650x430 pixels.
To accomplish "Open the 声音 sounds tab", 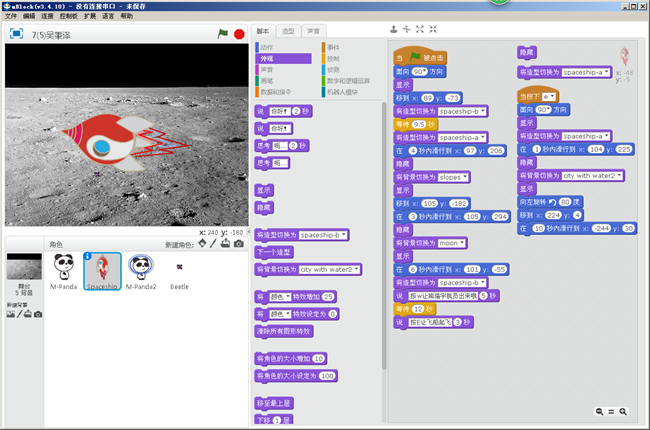I will 314,31.
